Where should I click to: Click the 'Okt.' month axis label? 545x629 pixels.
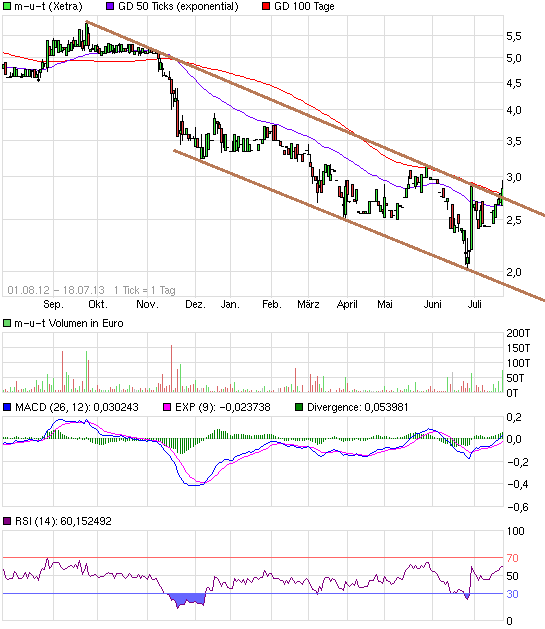pyautogui.click(x=98, y=304)
